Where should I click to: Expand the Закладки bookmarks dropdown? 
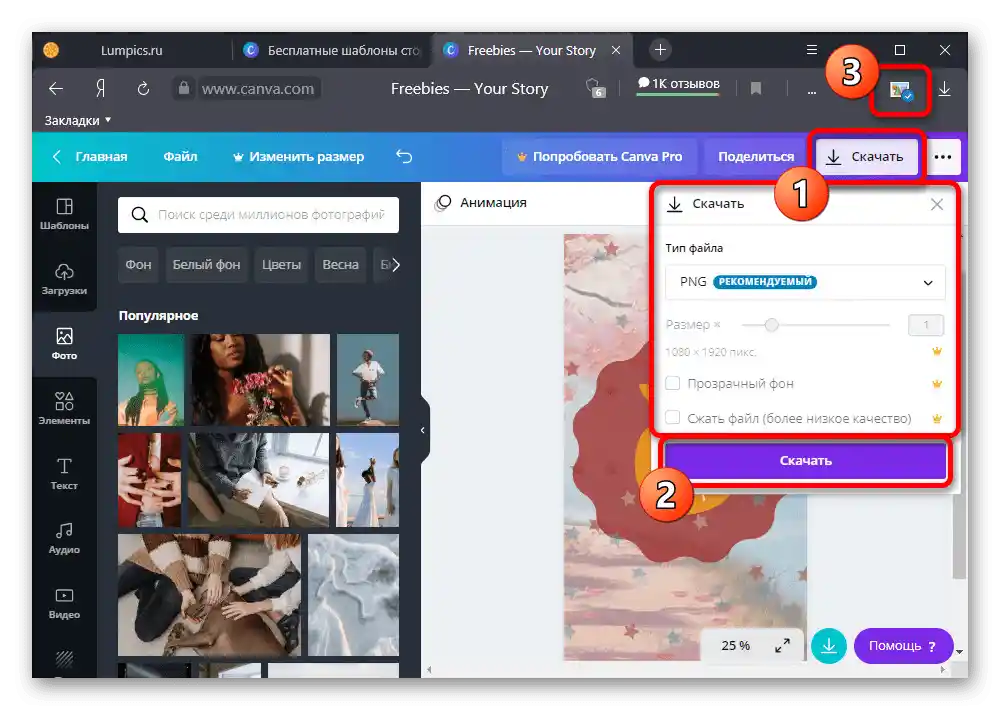point(78,120)
